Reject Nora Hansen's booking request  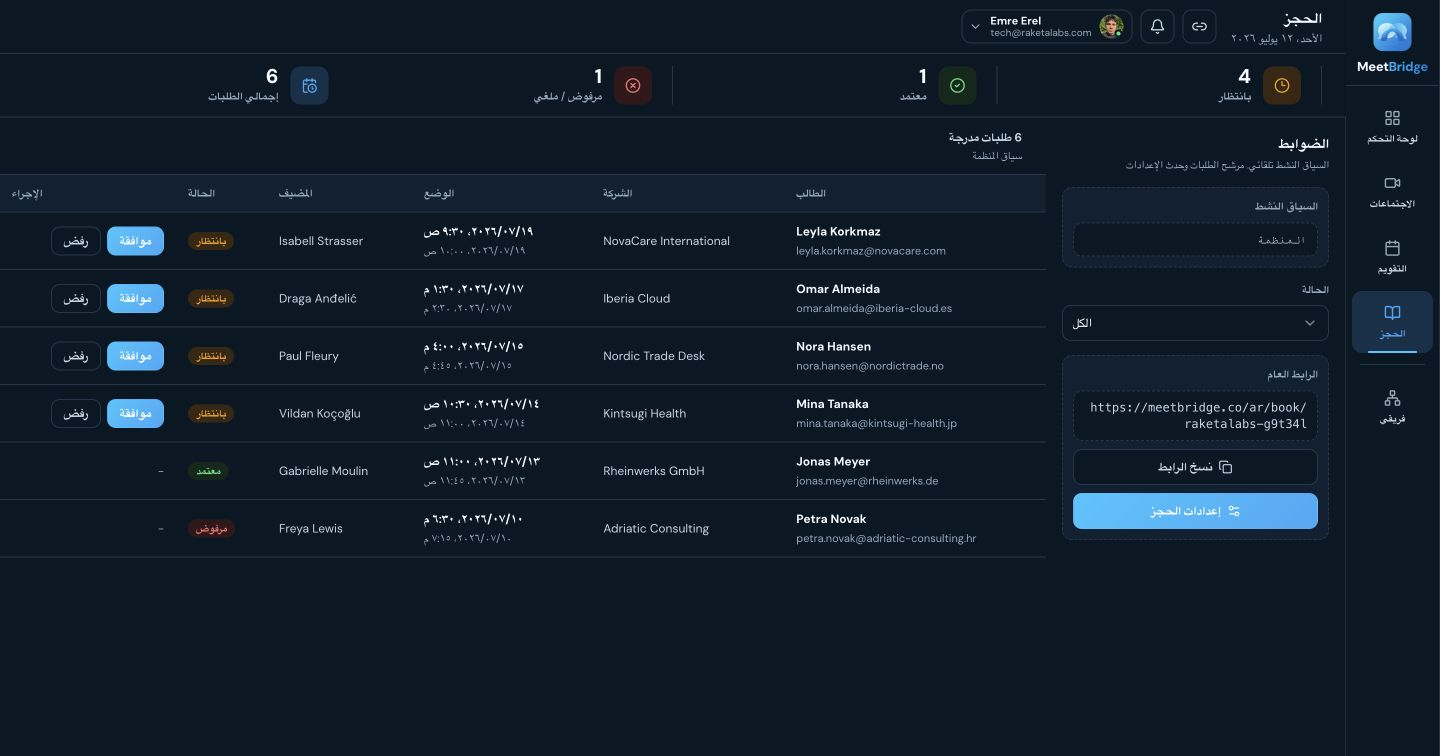click(x=76, y=356)
